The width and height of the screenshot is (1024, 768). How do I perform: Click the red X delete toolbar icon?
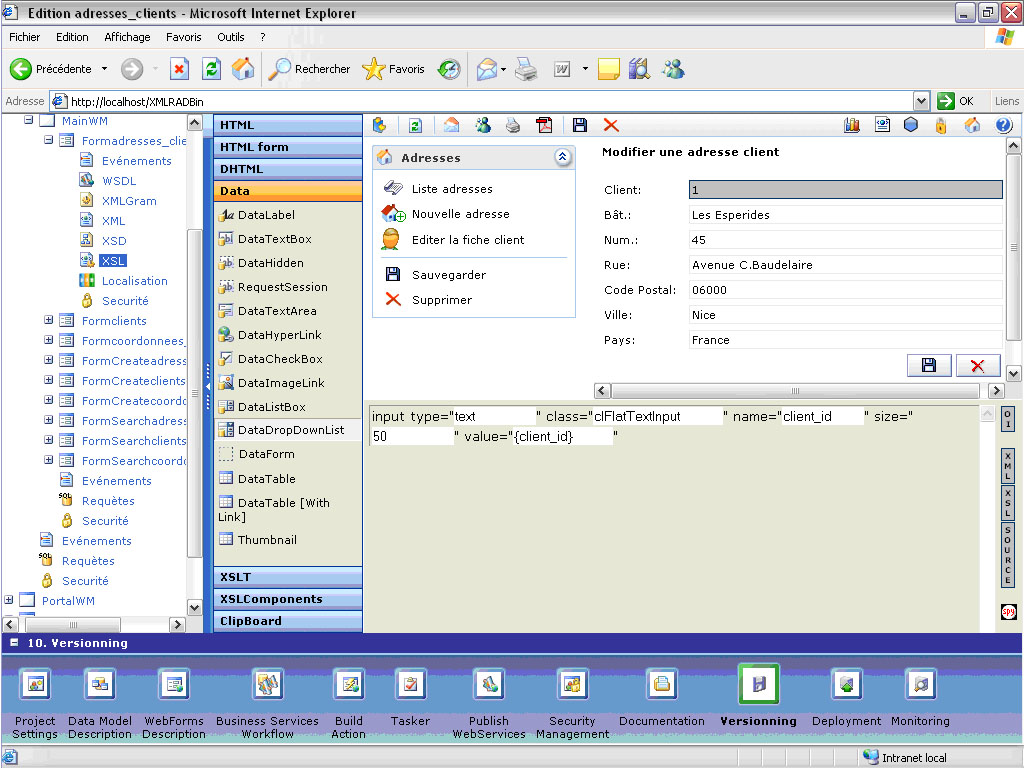click(611, 125)
